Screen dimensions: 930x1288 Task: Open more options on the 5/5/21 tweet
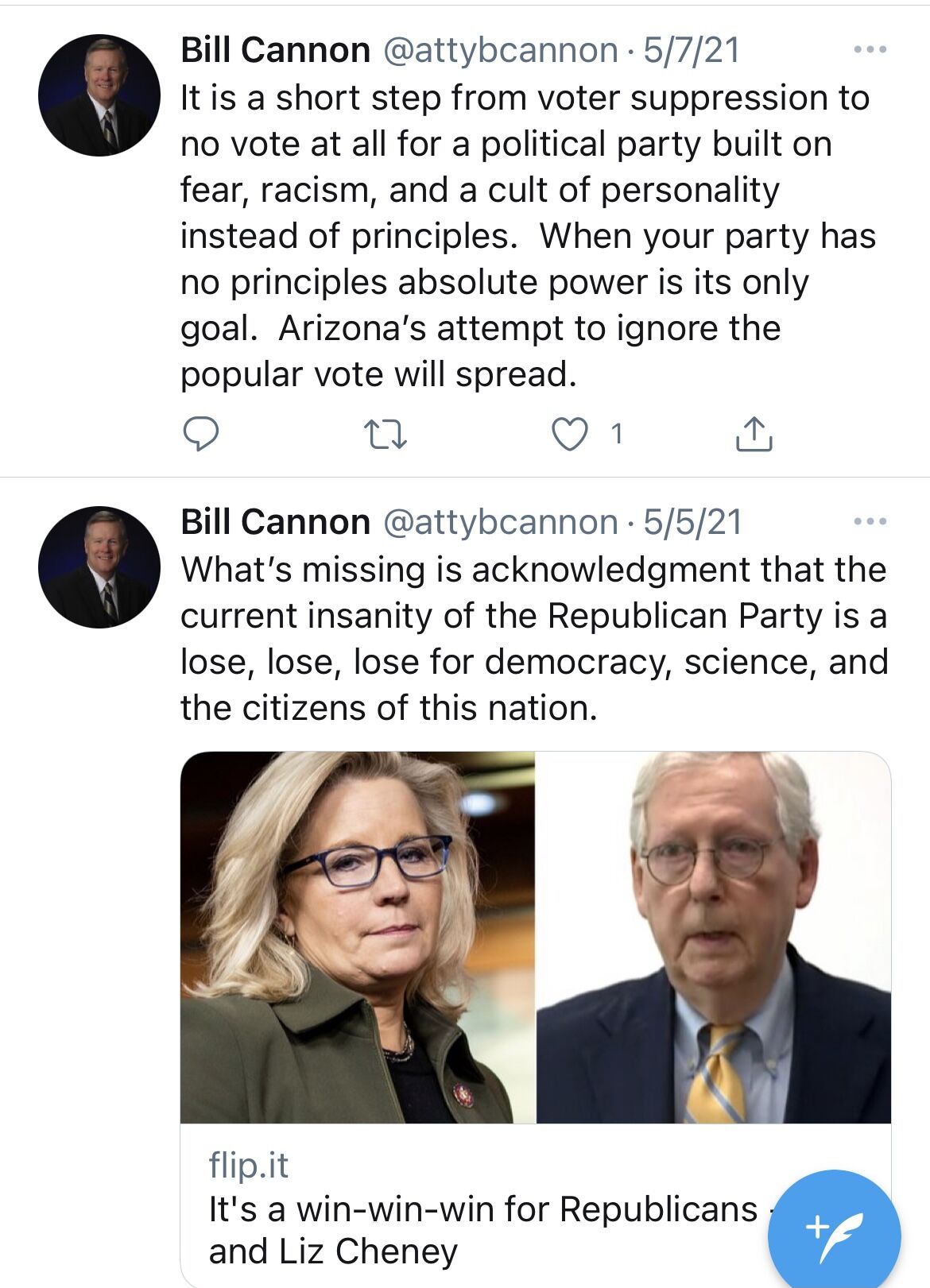point(870,521)
